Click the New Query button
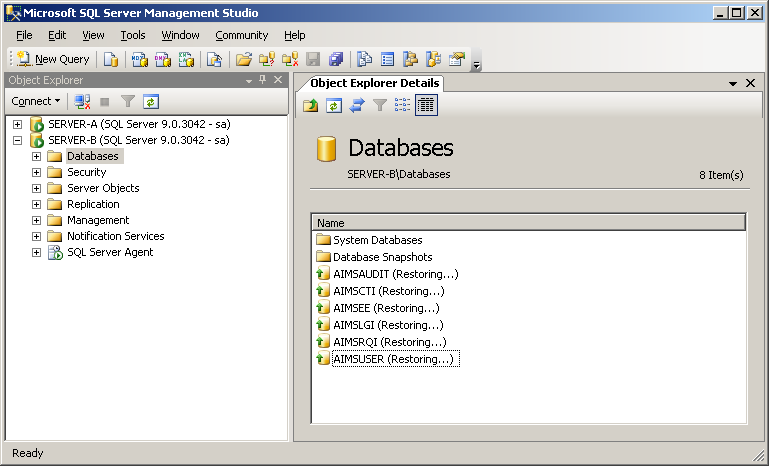 pos(53,59)
